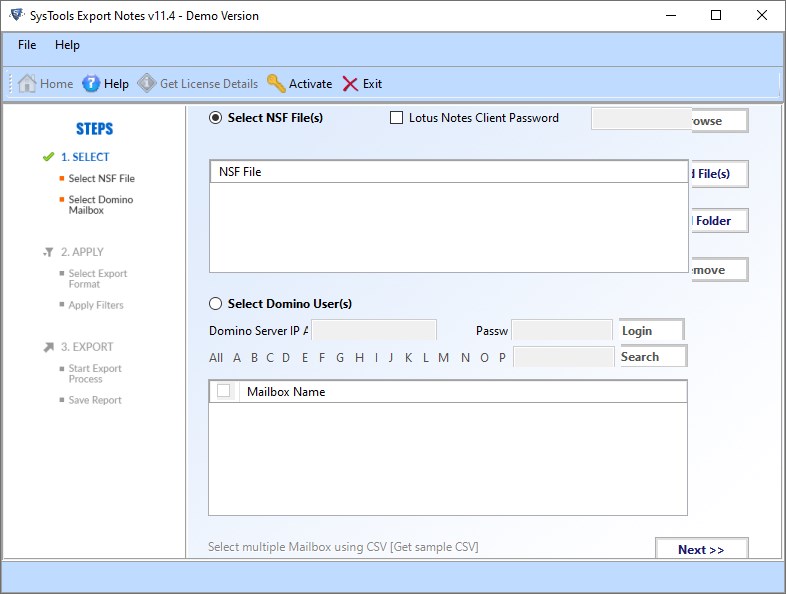Viewport: 786px width, 594px height.
Task: Minimize the SysTools Export Notes window
Action: pyautogui.click(x=671, y=15)
